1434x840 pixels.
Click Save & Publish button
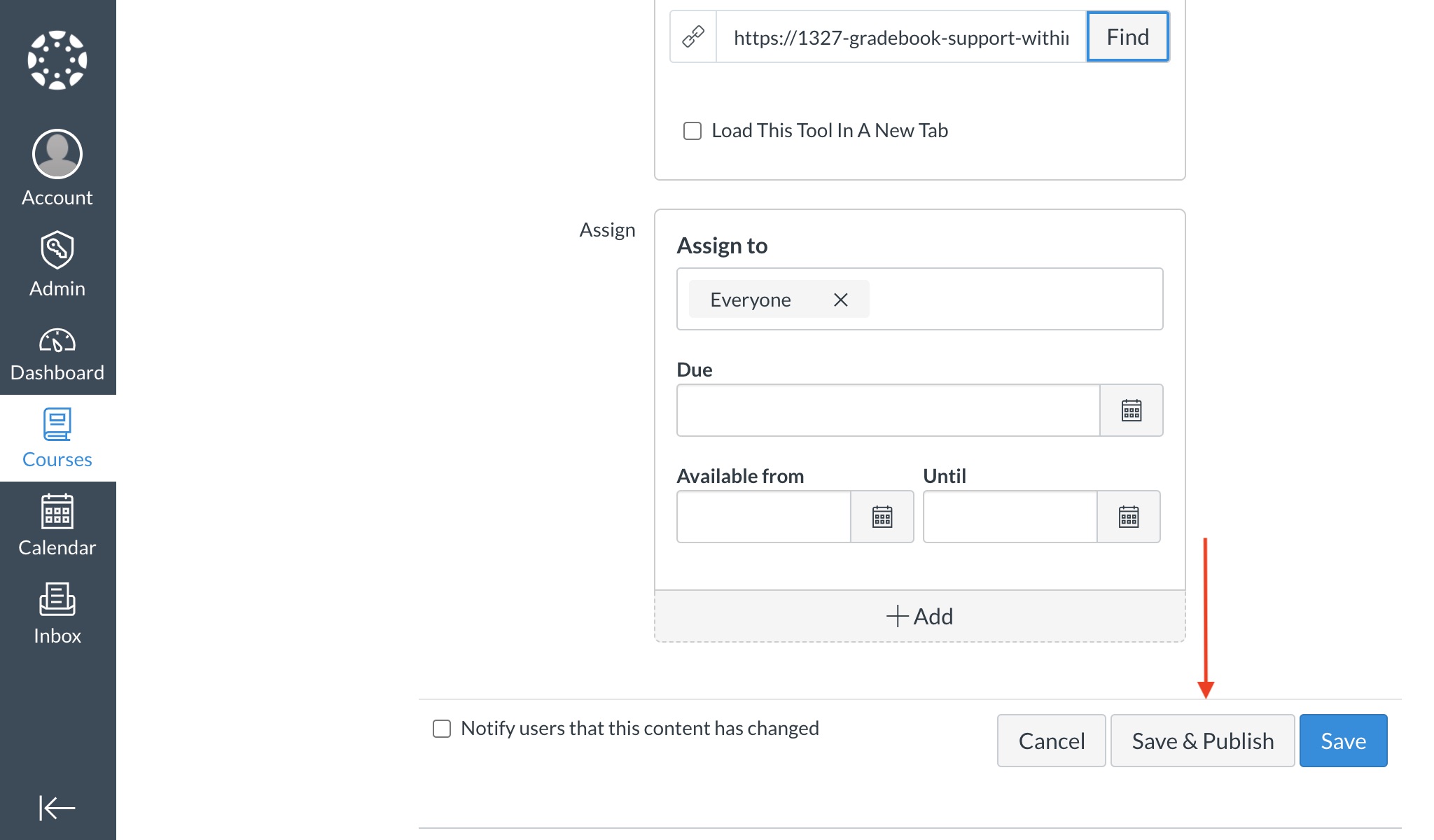tap(1202, 741)
